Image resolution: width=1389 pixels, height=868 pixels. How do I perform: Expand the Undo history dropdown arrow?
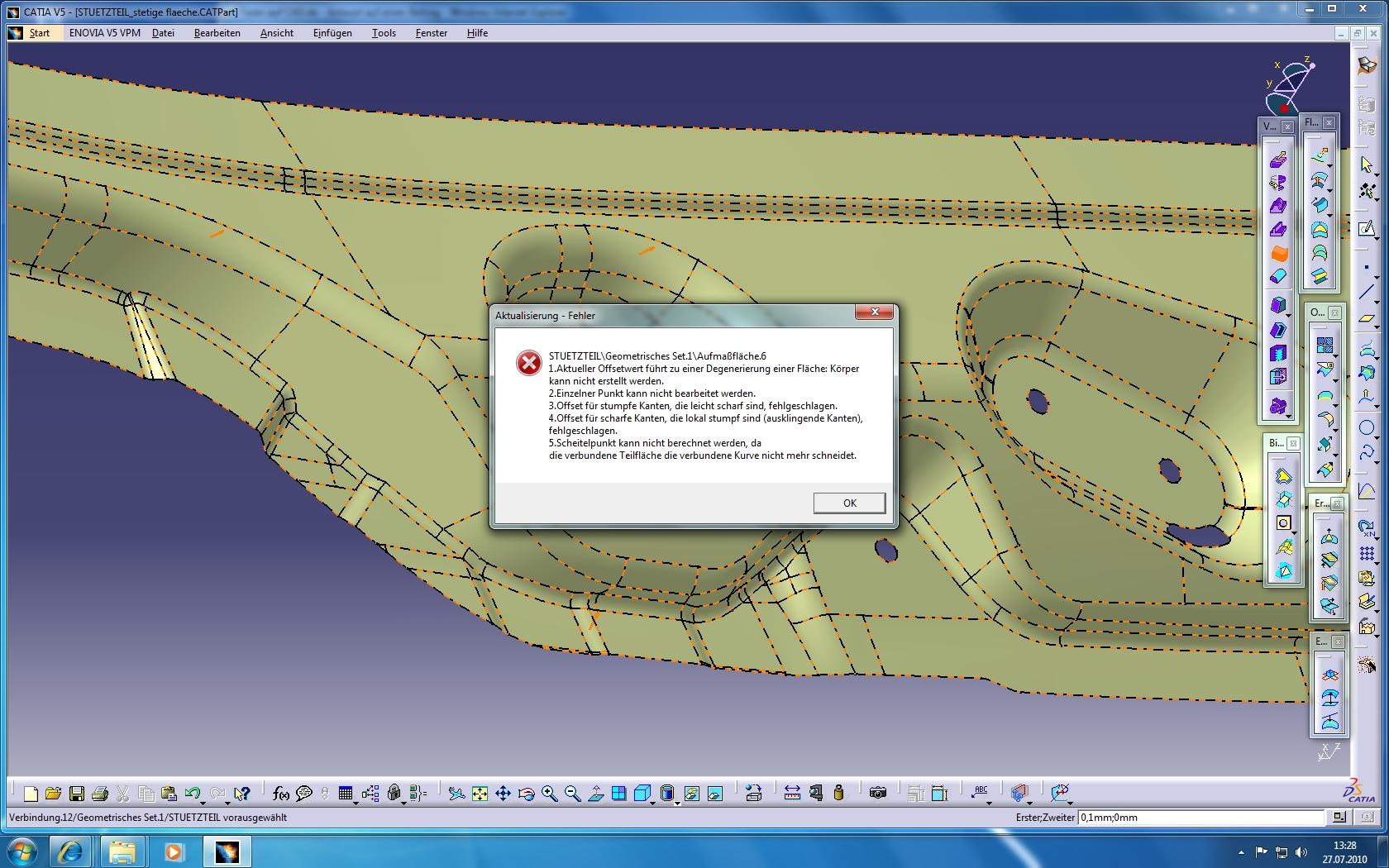(x=203, y=803)
